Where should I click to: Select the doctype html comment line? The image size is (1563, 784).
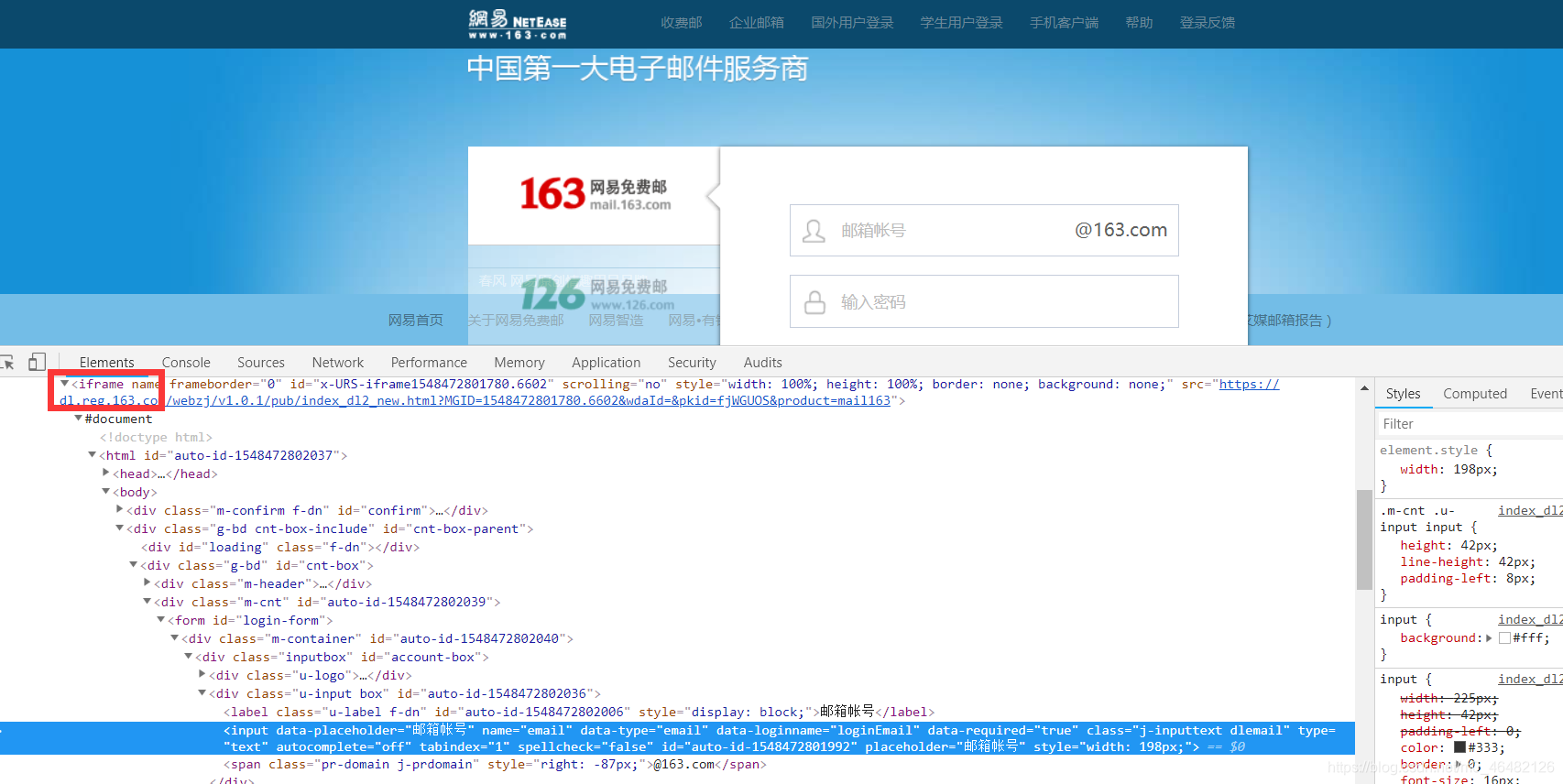156,437
